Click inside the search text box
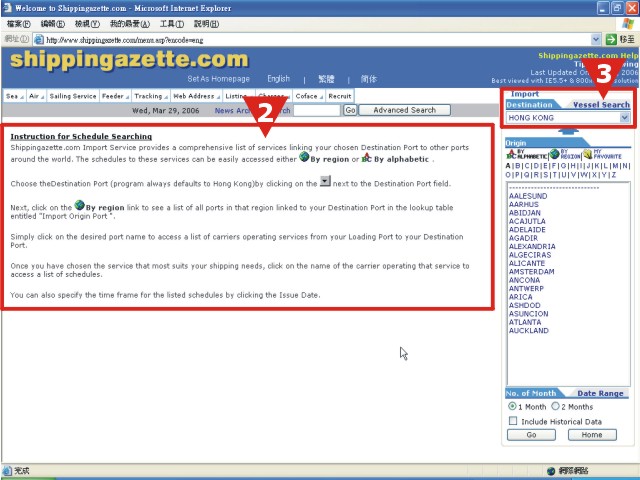This screenshot has width=640, height=480. 317,110
